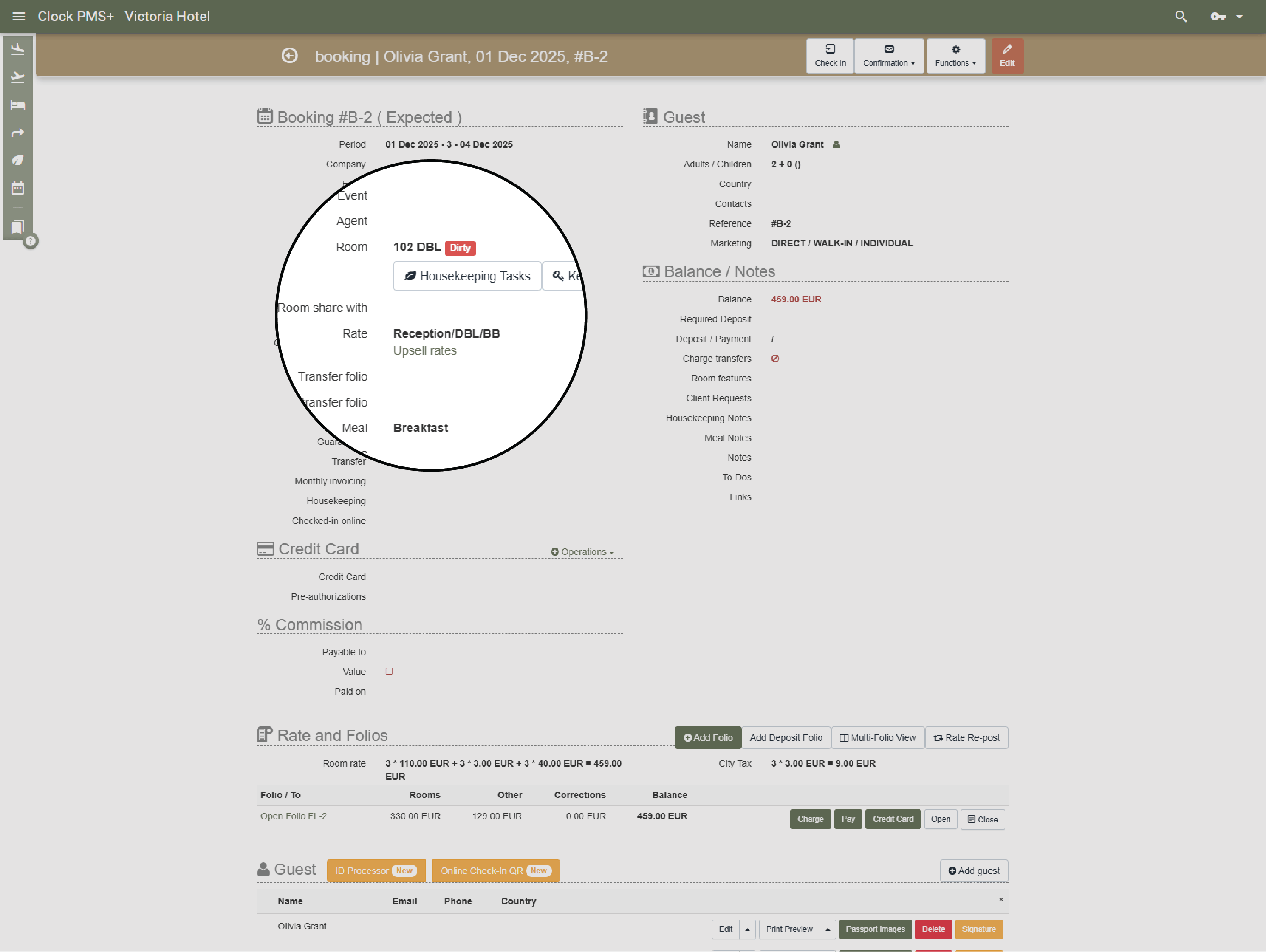
Task: Click the key icon in the top bar
Action: coord(1217,16)
